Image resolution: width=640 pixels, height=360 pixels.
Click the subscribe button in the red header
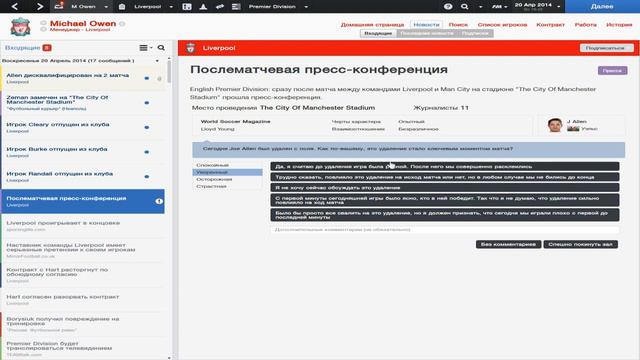click(x=607, y=48)
